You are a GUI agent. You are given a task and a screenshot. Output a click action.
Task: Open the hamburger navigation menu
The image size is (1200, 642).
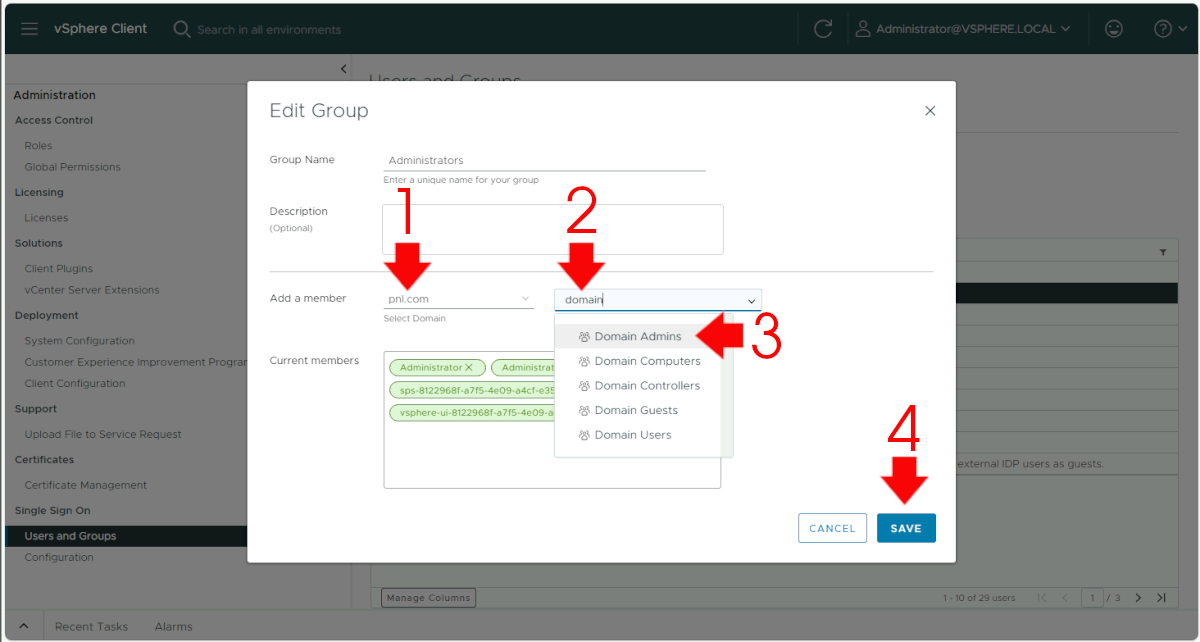[29, 29]
